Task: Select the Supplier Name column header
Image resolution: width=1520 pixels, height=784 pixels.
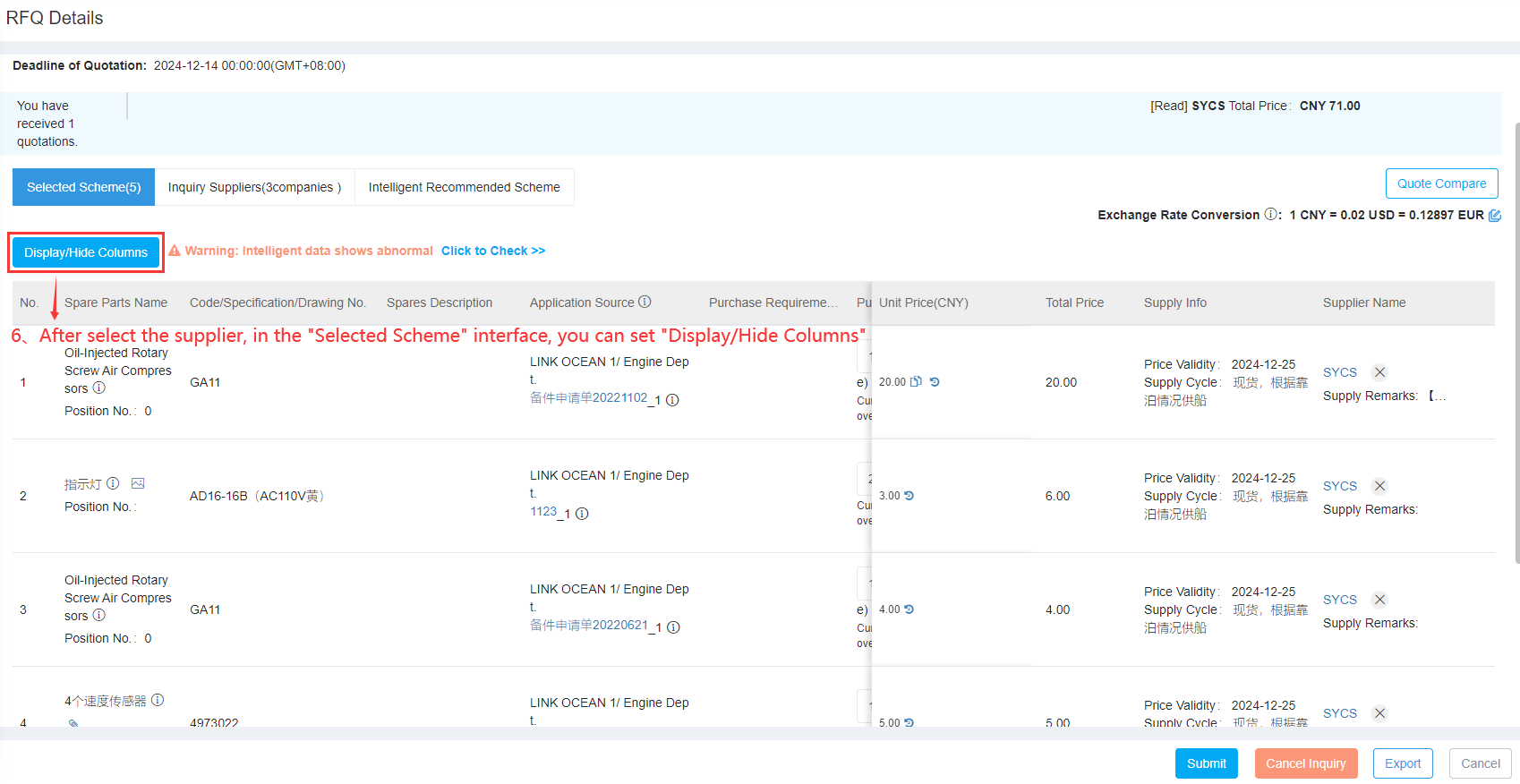Action: coord(1364,303)
